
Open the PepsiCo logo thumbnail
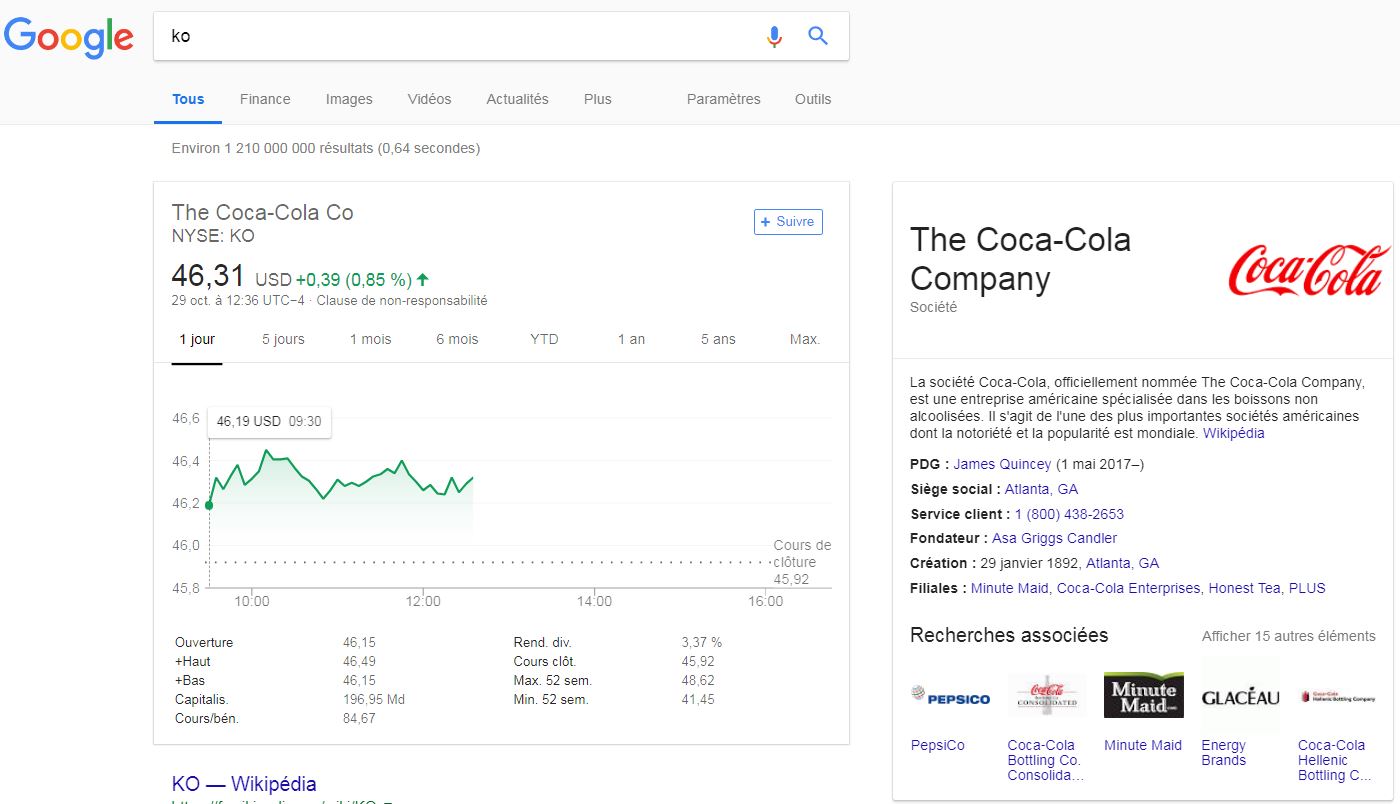tap(950, 697)
